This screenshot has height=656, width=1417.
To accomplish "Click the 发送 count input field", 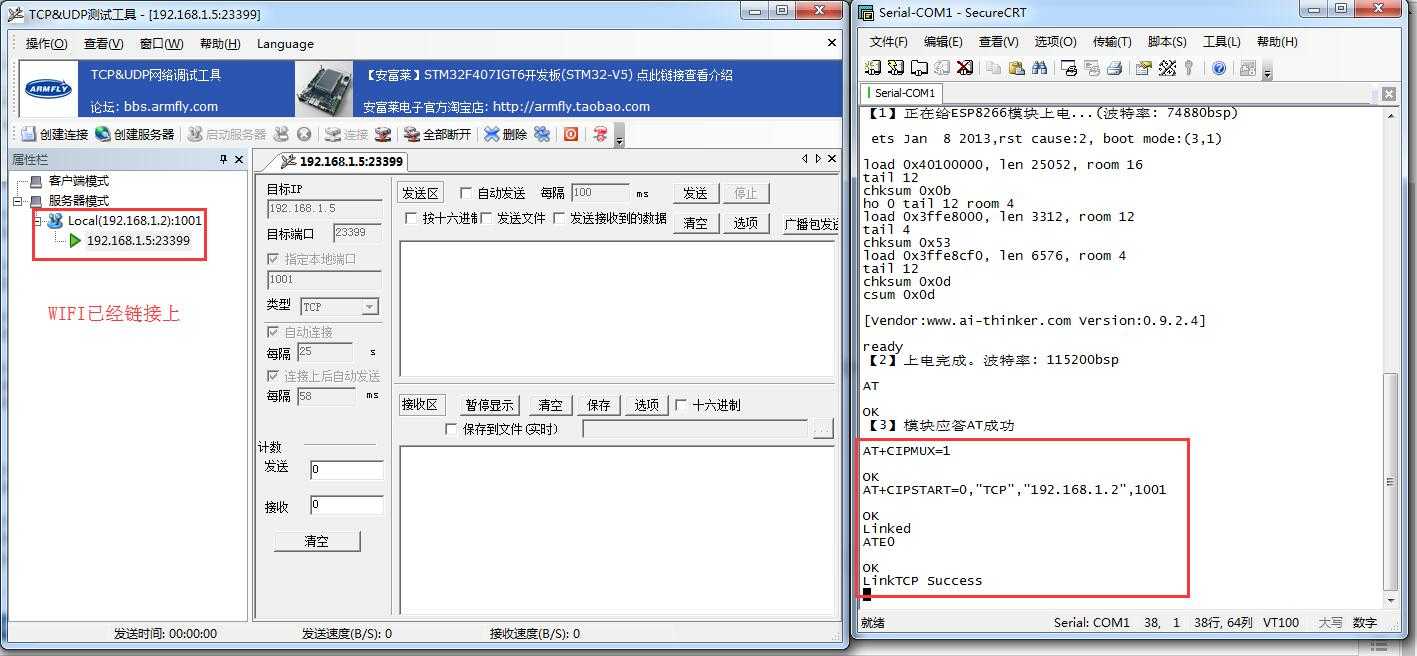I will tap(346, 470).
